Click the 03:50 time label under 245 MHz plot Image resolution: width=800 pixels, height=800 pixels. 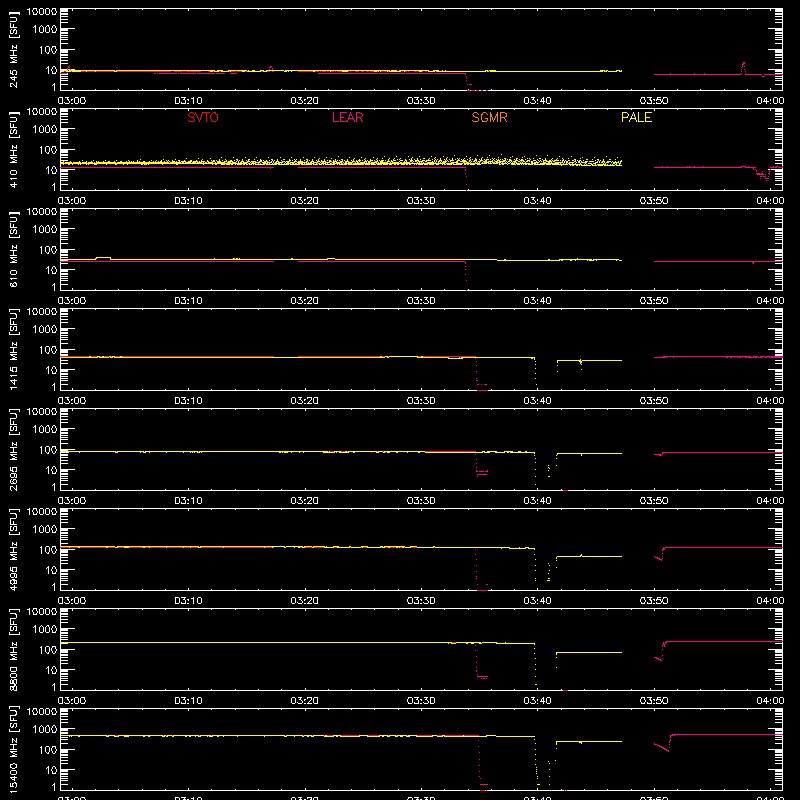pos(654,101)
